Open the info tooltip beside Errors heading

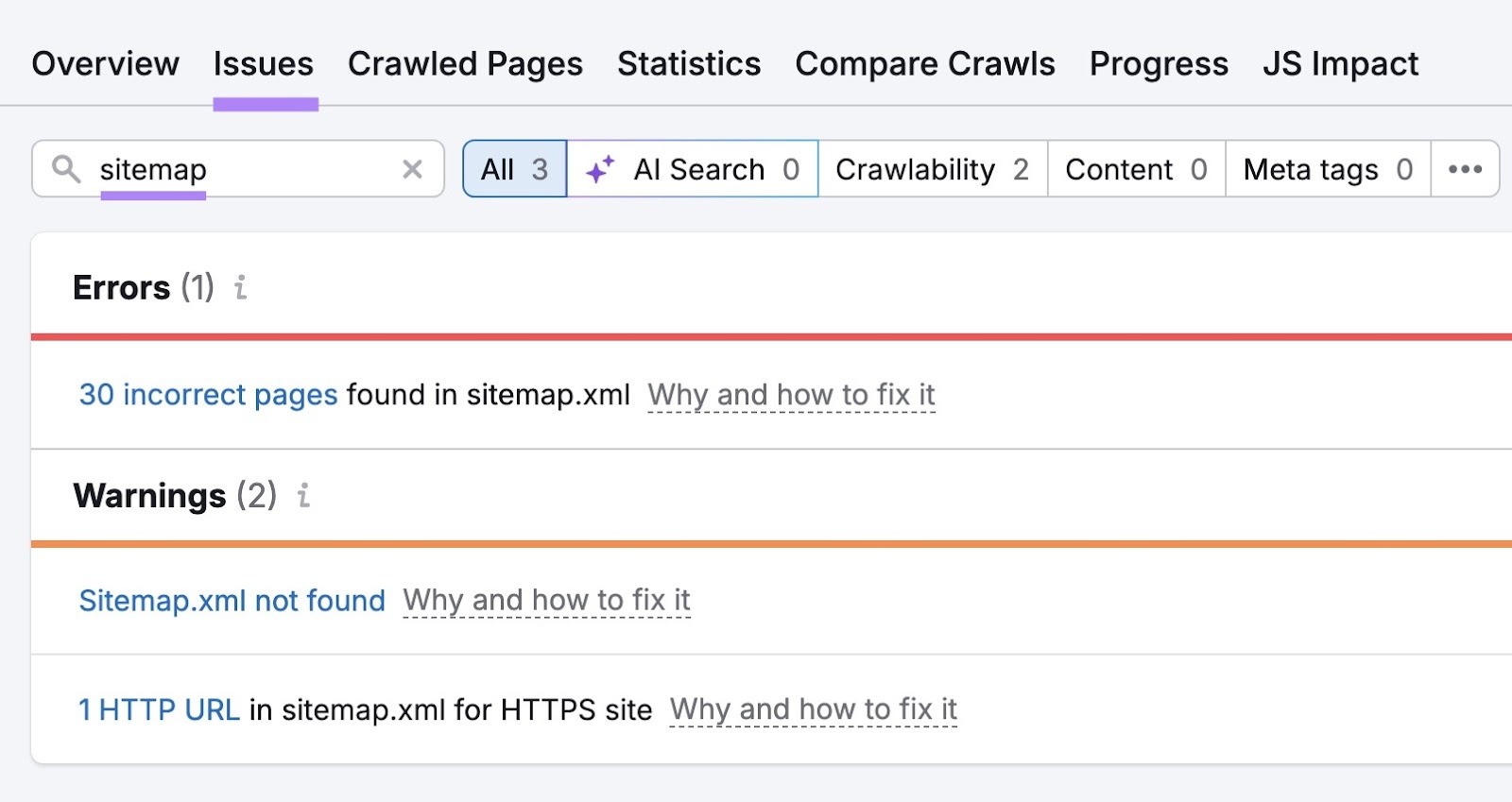pyautogui.click(x=239, y=289)
